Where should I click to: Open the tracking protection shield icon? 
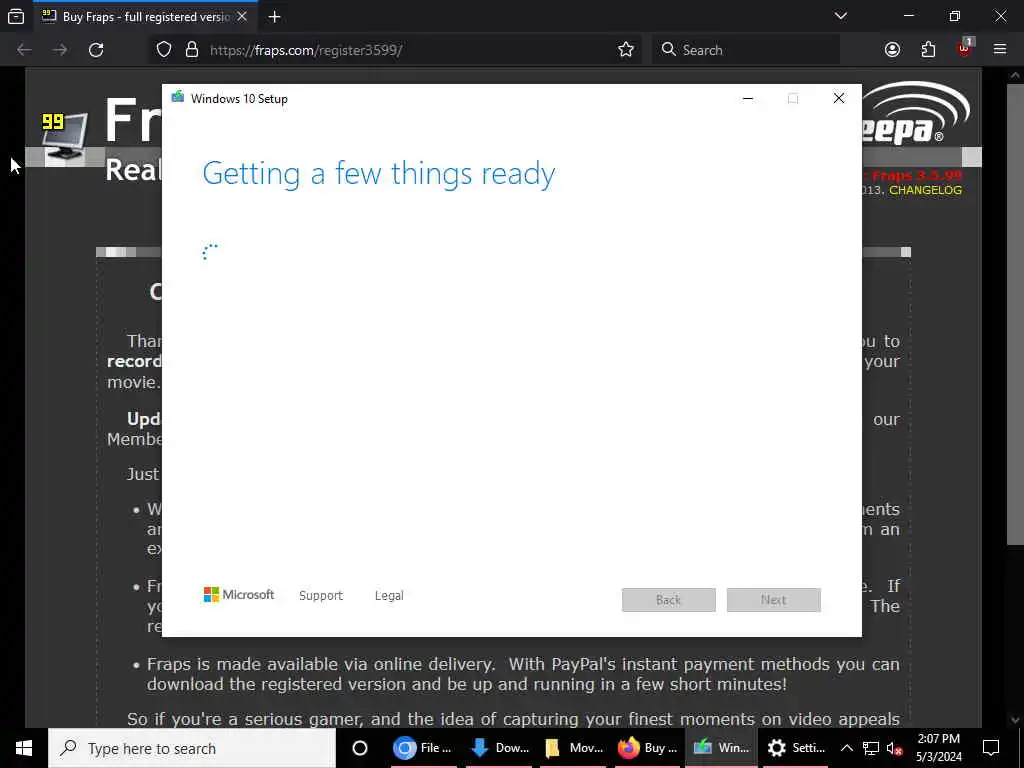pos(164,50)
